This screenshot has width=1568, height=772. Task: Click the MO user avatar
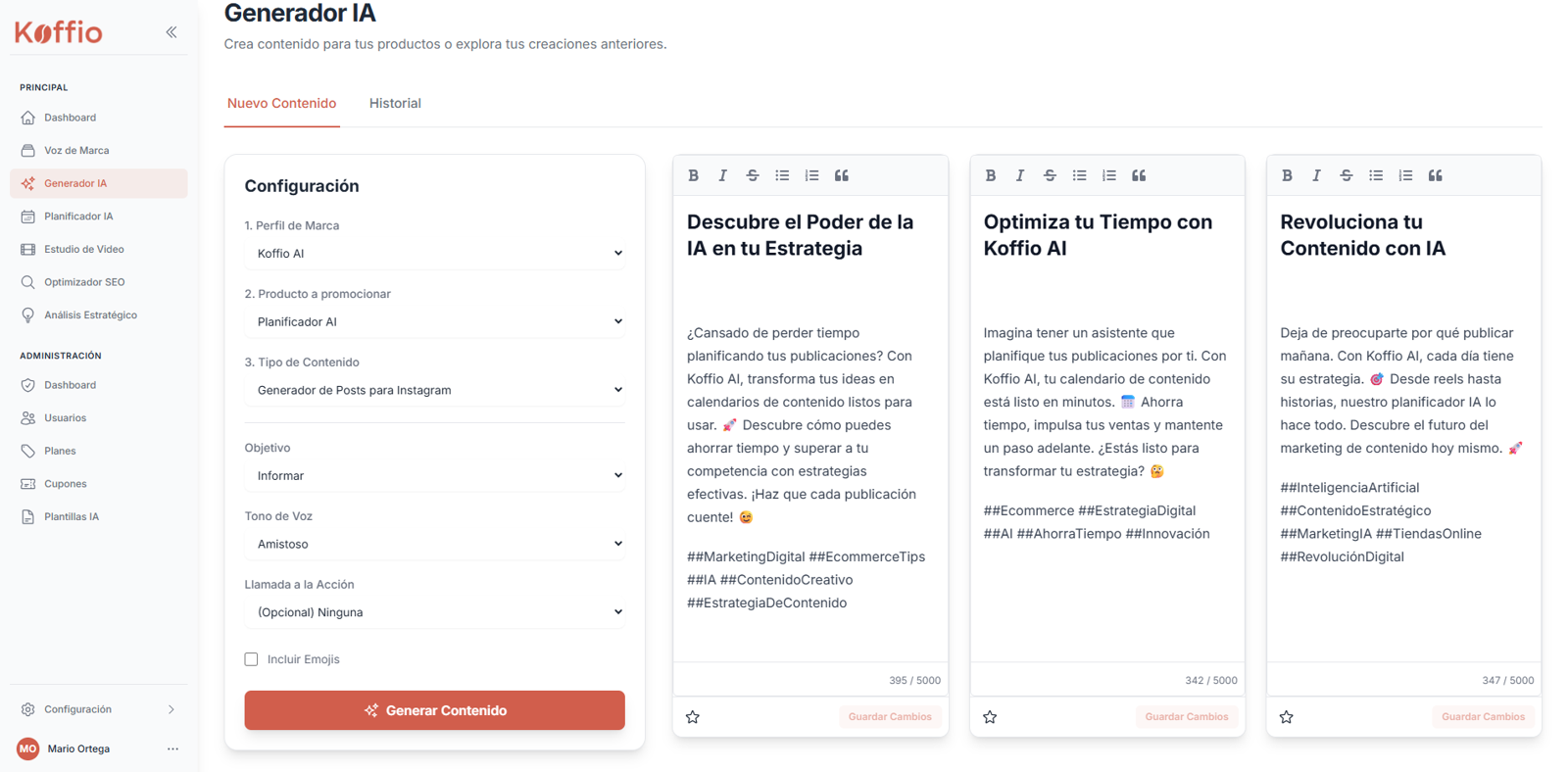point(27,748)
